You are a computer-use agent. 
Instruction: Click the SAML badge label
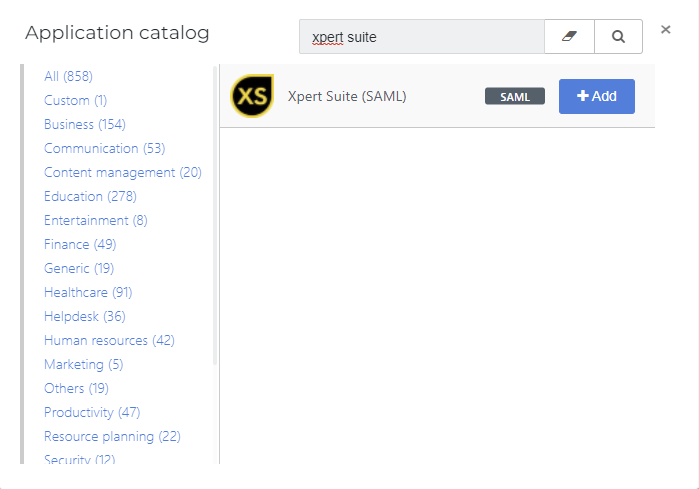515,96
